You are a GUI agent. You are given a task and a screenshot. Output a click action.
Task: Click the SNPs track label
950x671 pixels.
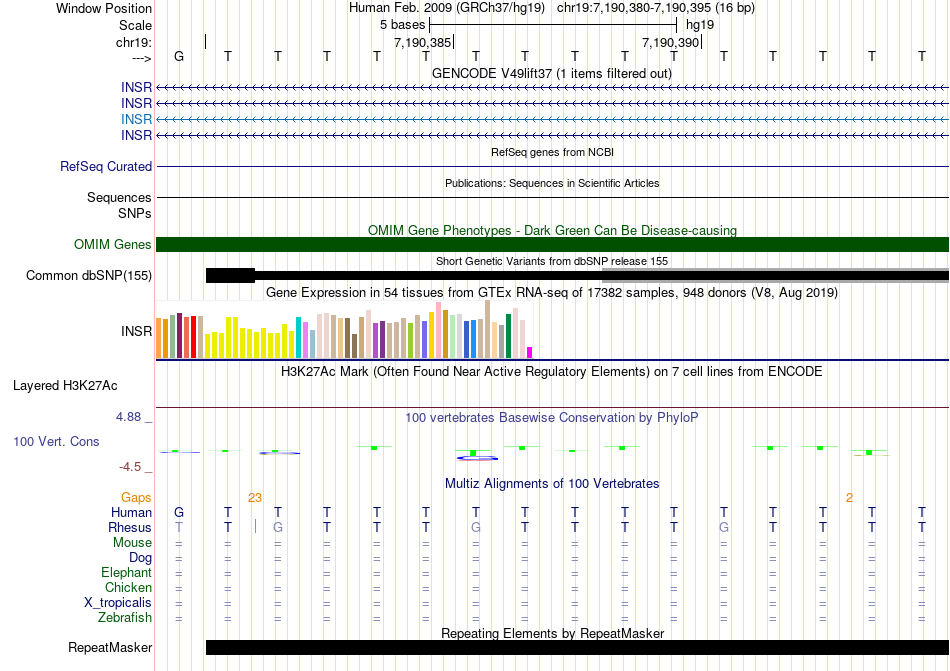click(135, 213)
